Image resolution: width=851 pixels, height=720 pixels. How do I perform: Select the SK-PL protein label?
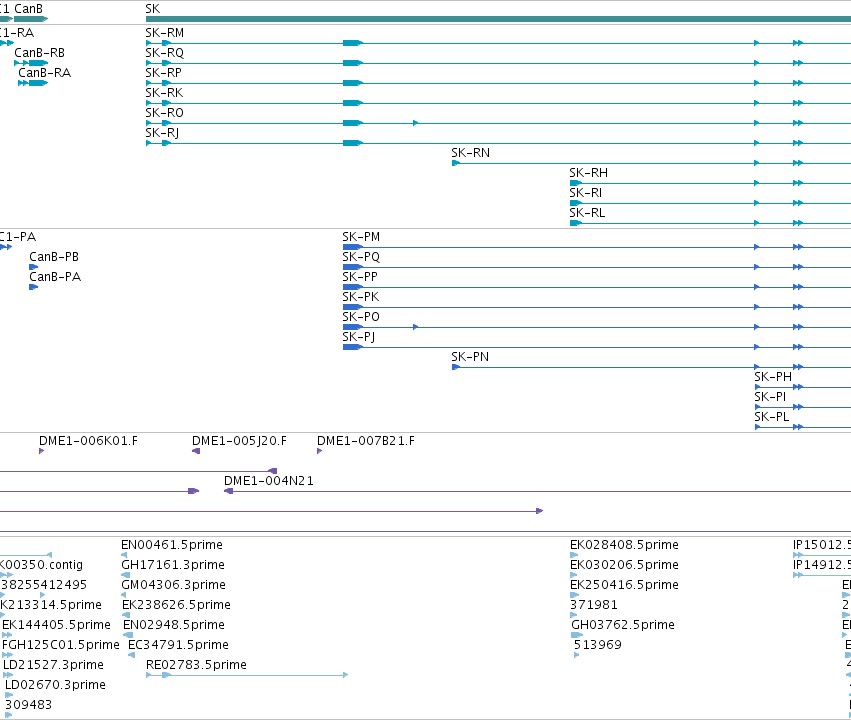[x=771, y=417]
